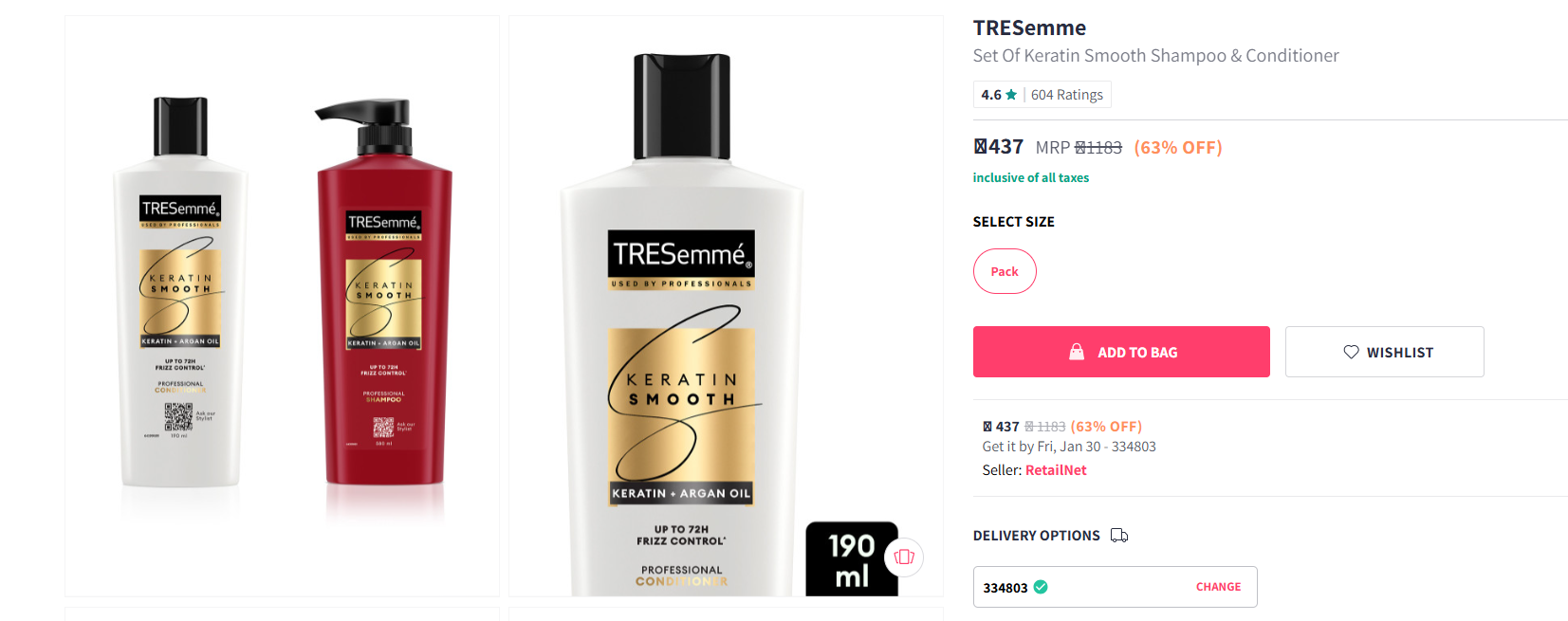Click the 334803 pincode field

(x=1116, y=587)
